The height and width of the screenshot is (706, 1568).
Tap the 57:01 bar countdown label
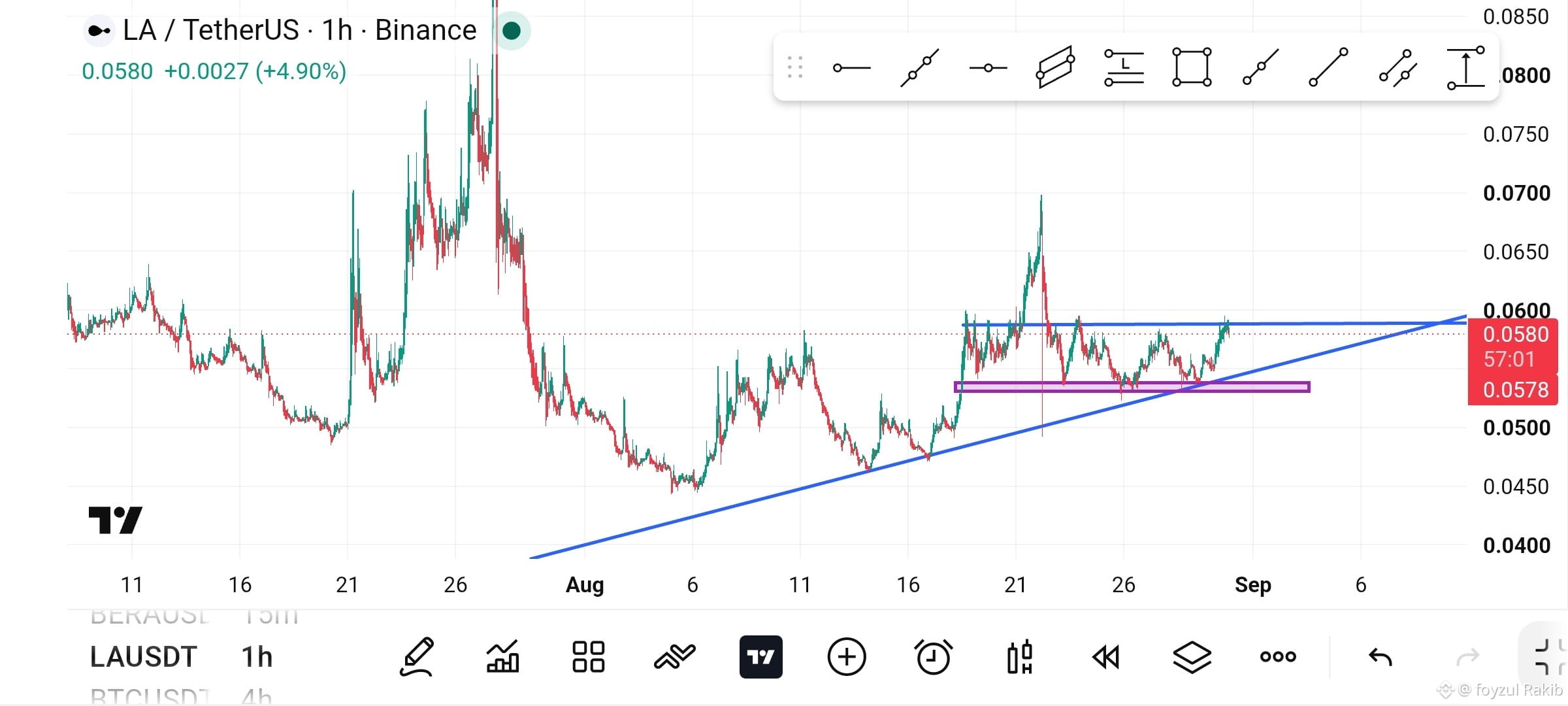tap(1509, 359)
